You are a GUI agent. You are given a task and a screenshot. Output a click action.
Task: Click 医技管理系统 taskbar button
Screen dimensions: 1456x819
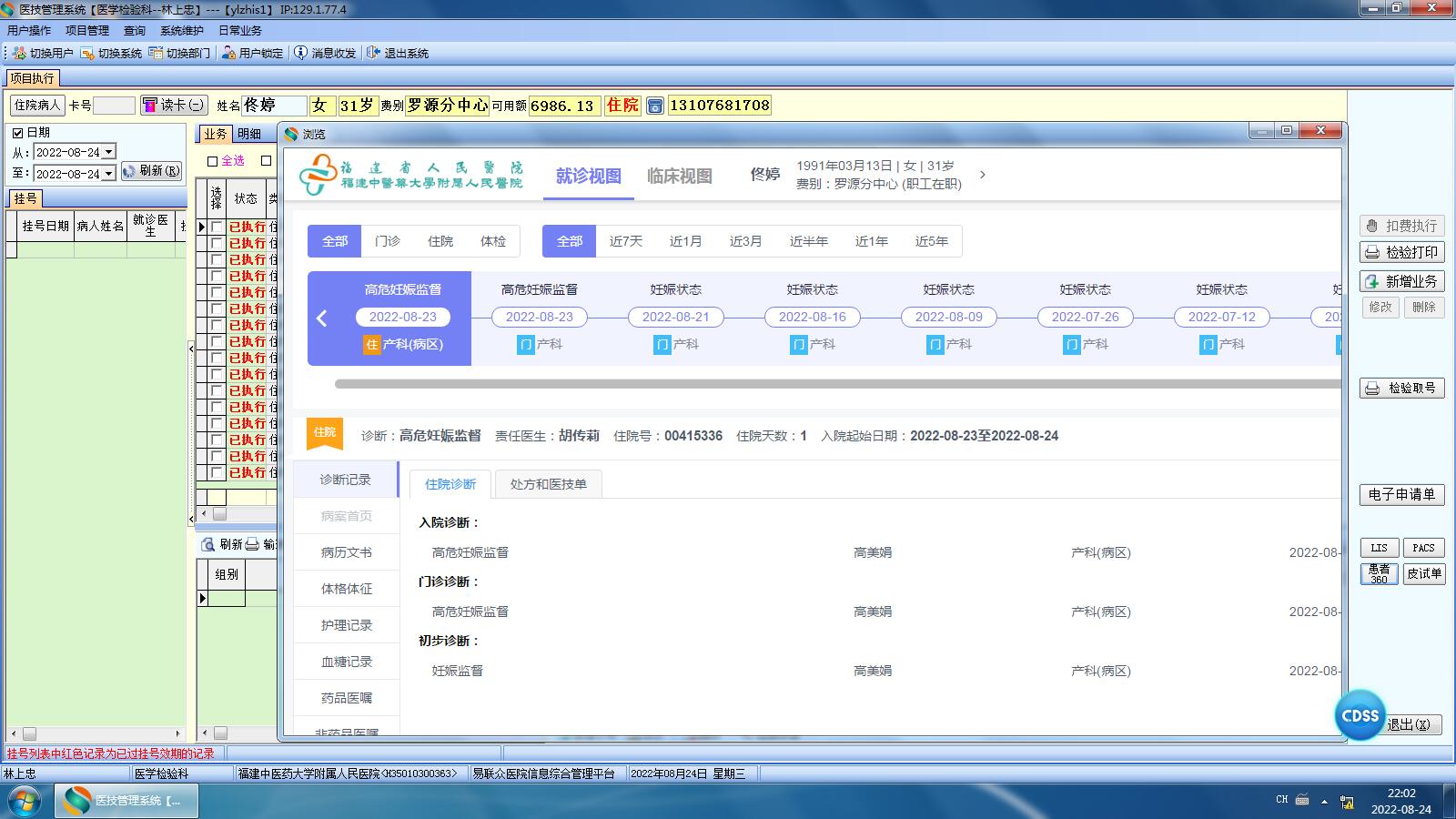click(125, 801)
